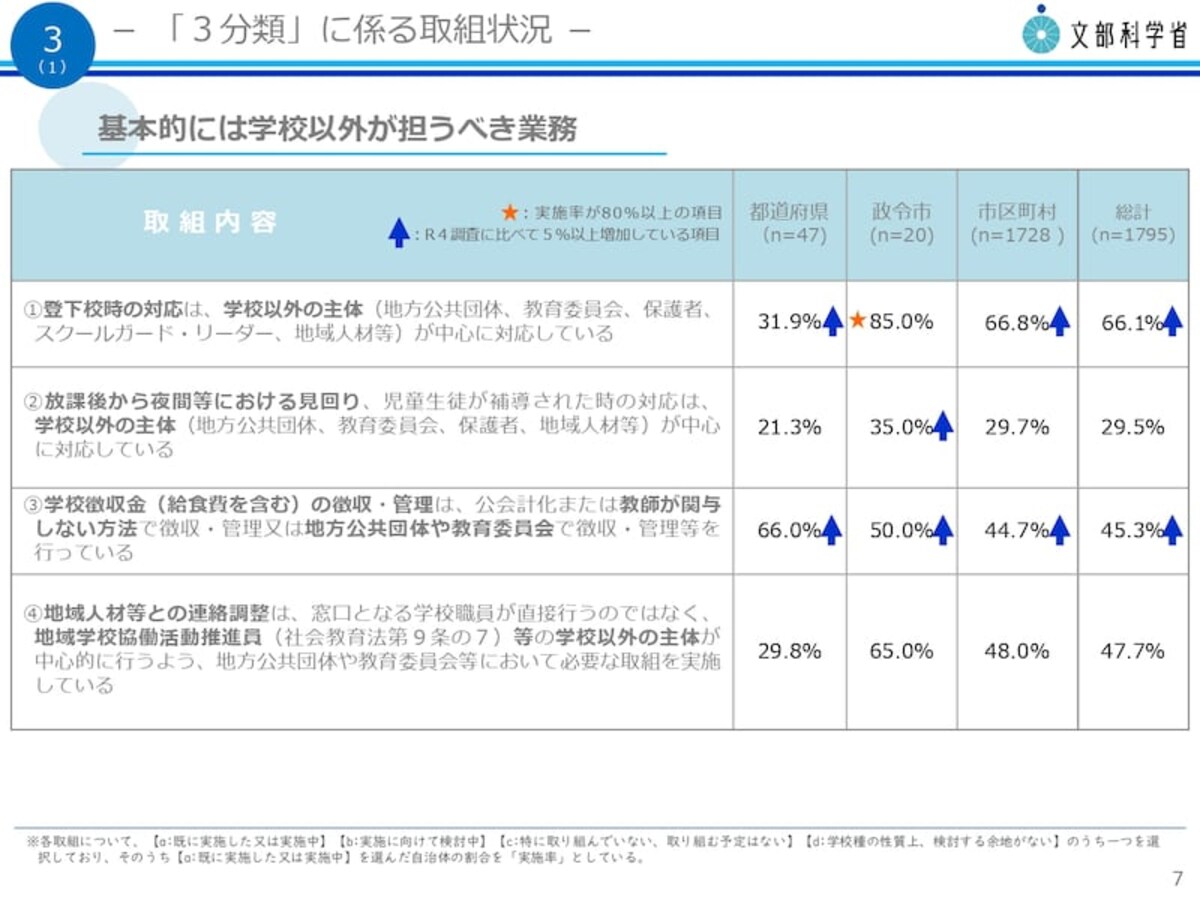Click row ④ 地域人材等との連絡調整 description

coord(372,647)
